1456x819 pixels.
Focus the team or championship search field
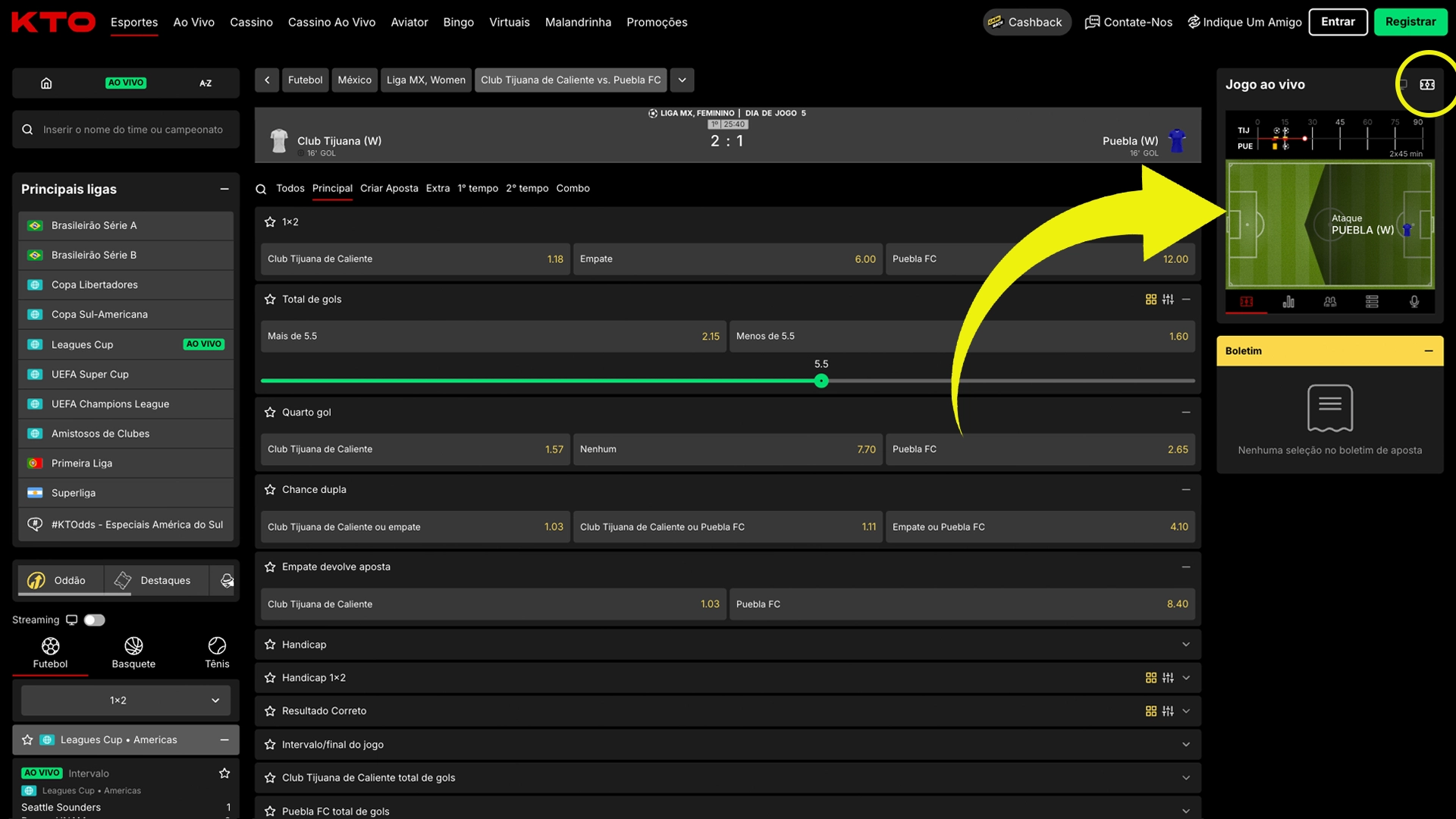(x=126, y=130)
